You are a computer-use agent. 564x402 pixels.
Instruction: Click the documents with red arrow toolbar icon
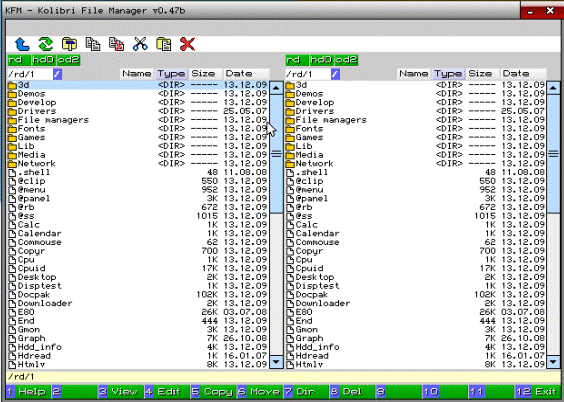[117, 44]
